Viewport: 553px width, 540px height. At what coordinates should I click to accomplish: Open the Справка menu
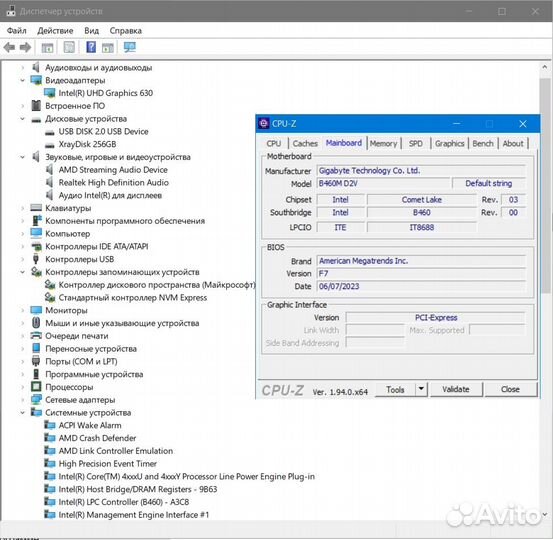point(126,31)
